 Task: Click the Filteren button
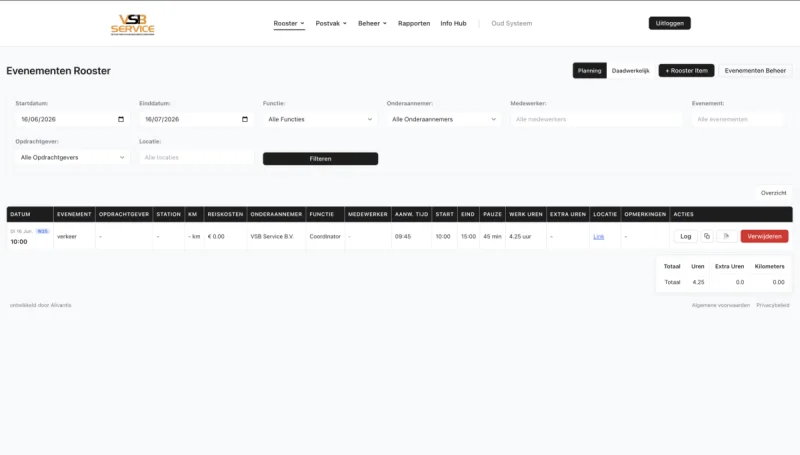click(320, 159)
